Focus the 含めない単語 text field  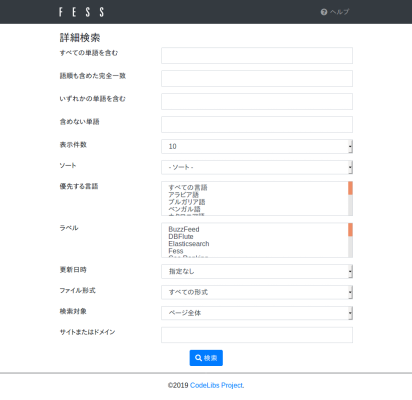(257, 124)
